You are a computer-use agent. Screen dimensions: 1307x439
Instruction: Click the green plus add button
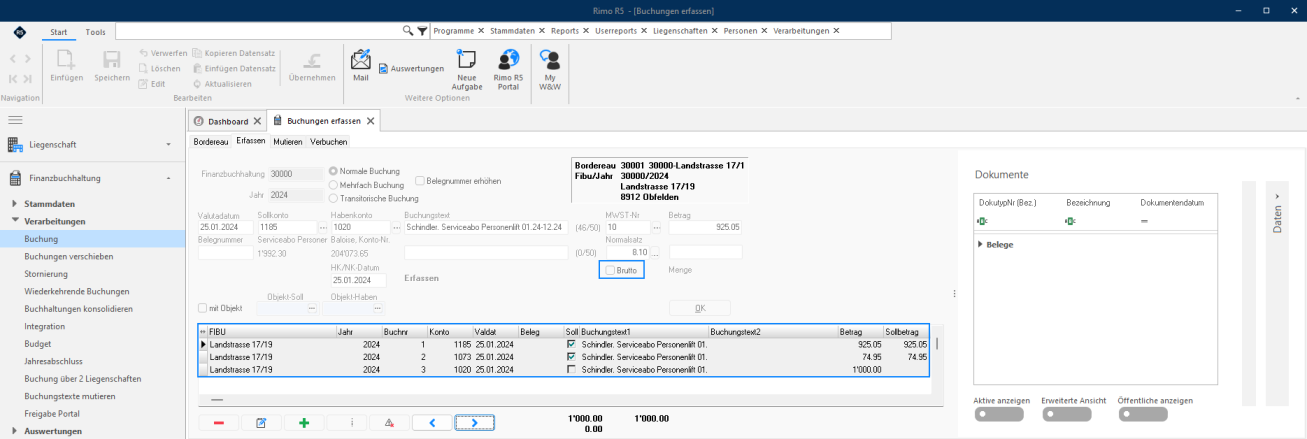point(304,423)
